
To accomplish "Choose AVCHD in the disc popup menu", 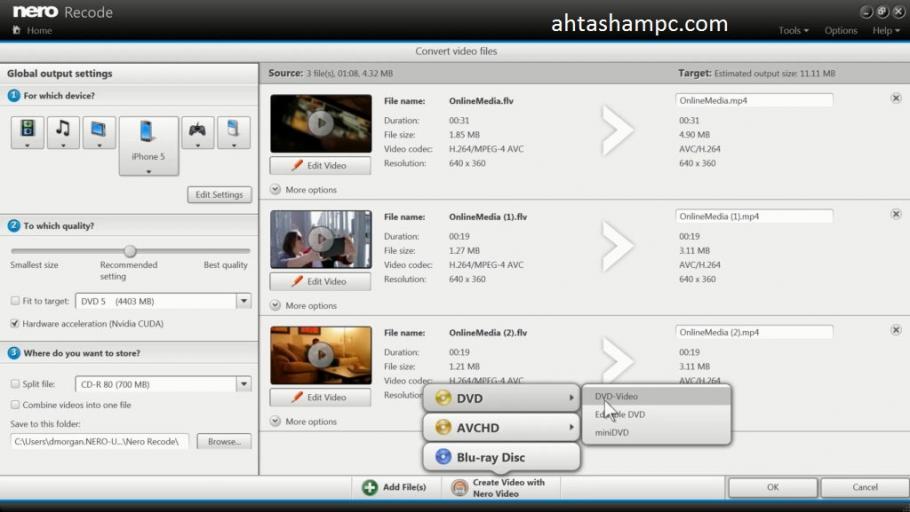I will [x=501, y=428].
